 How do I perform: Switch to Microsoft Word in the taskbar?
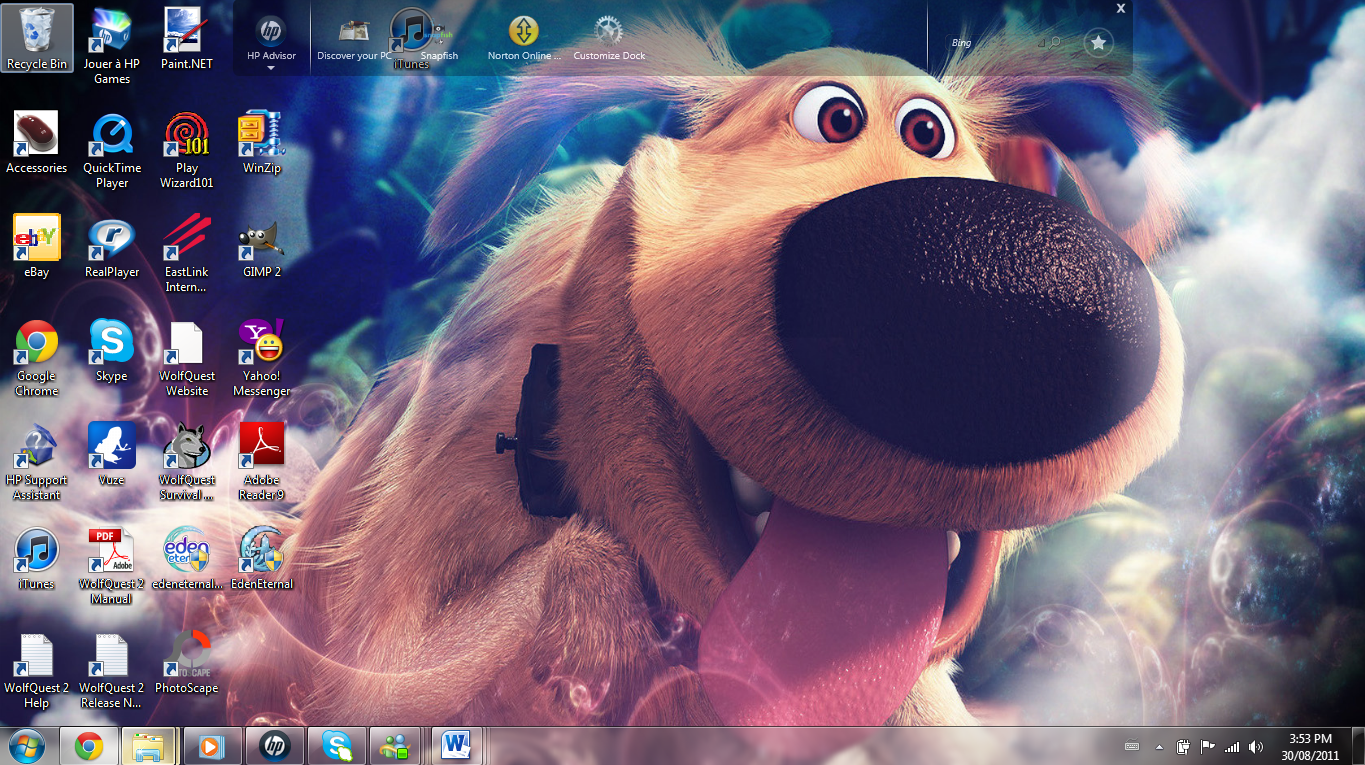[456, 746]
